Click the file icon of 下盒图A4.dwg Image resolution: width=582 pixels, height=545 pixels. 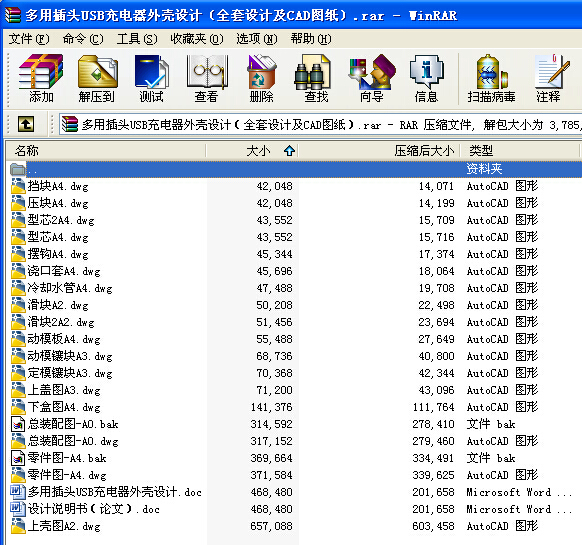(18, 407)
